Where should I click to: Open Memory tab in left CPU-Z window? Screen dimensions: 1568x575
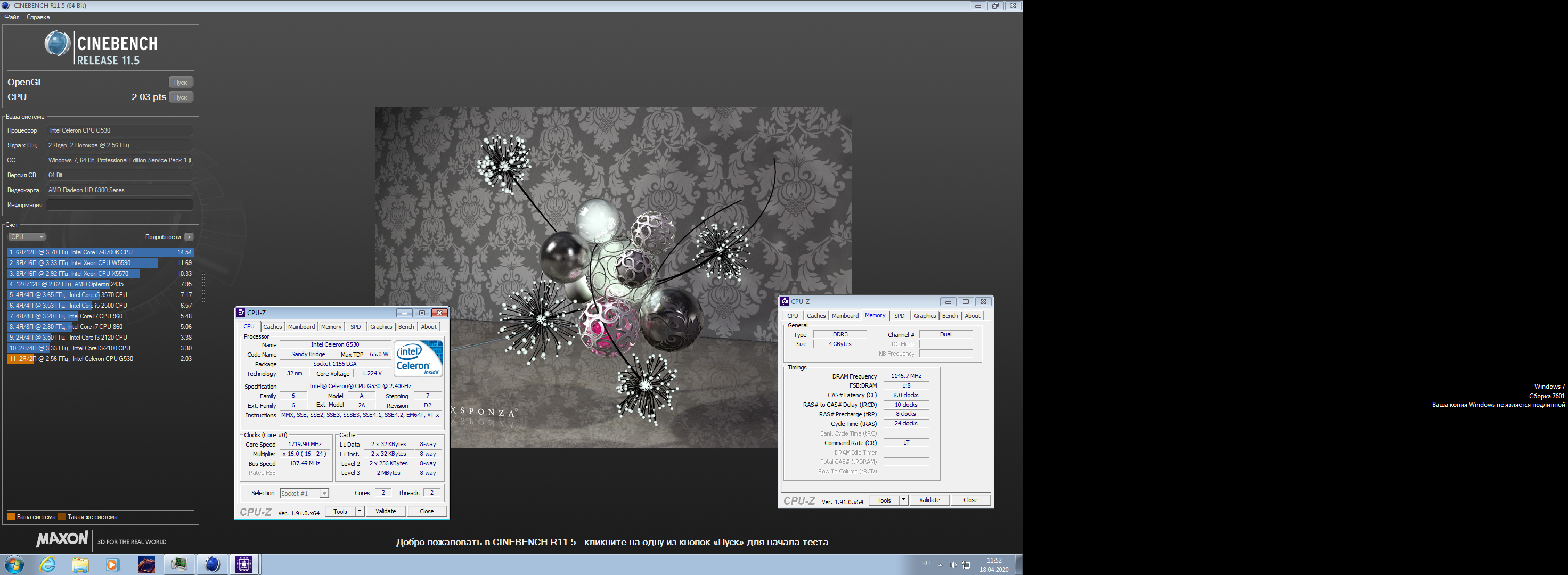[331, 327]
